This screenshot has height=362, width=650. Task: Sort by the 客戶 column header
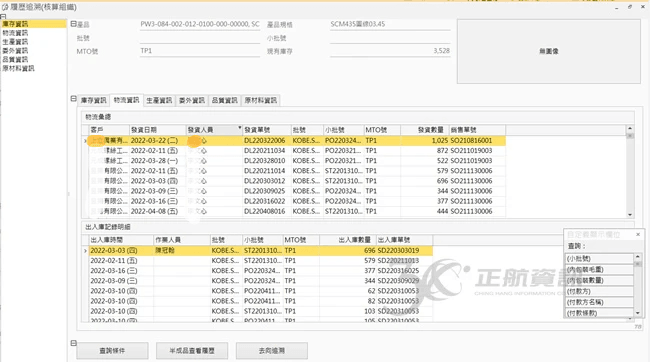point(109,130)
